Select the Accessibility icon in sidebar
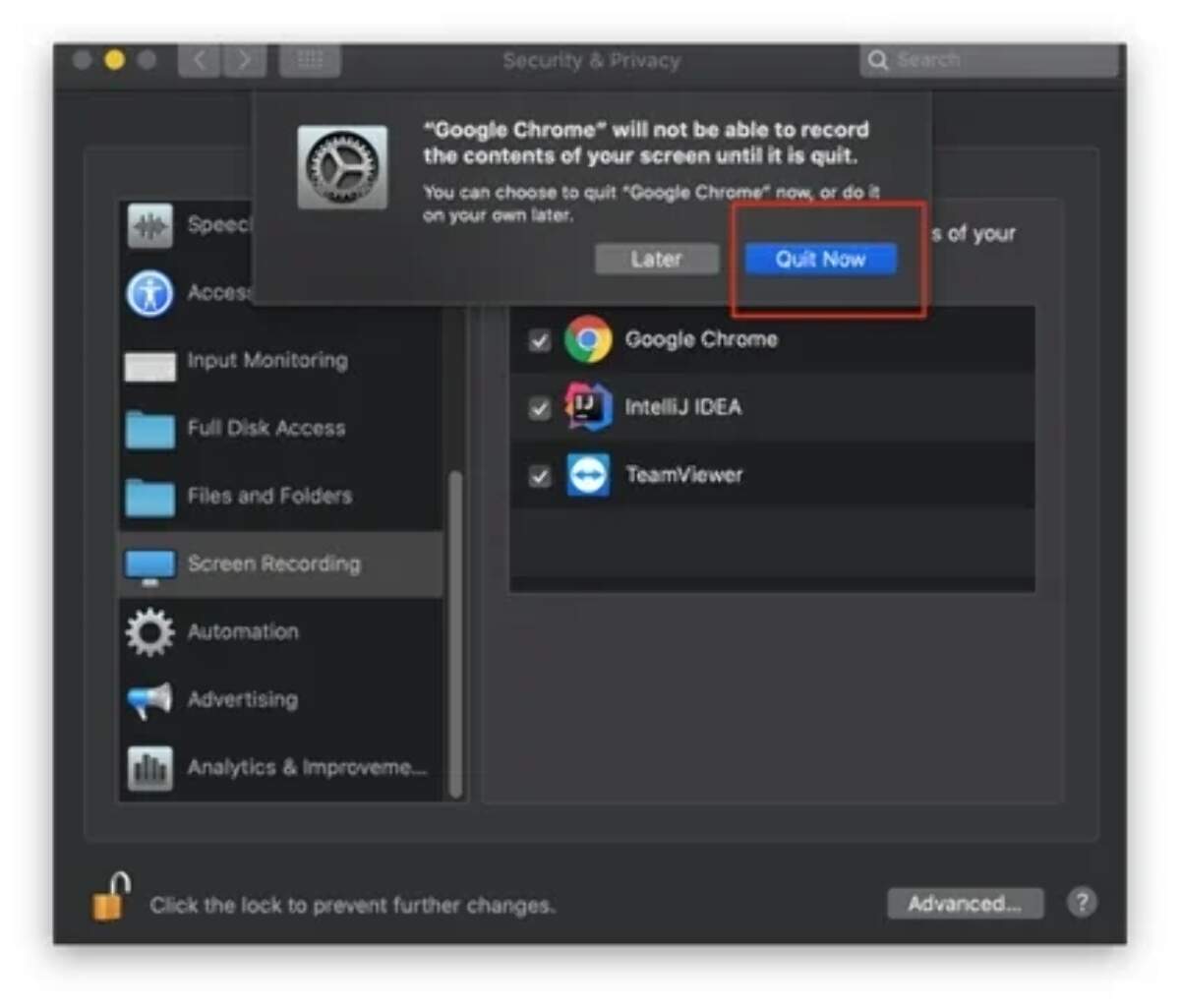Screen dimensions: 1180x1008 click(x=149, y=293)
